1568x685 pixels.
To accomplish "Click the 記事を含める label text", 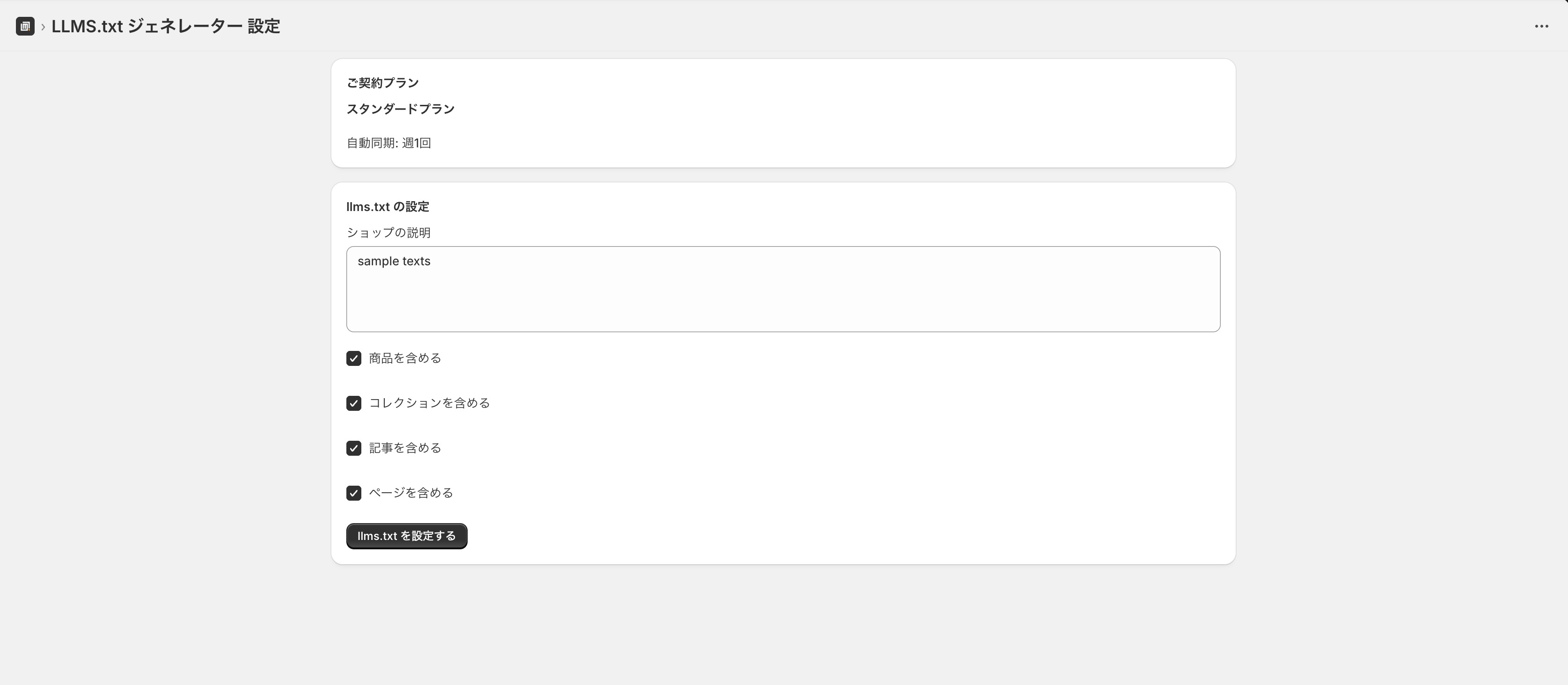I will coord(405,448).
